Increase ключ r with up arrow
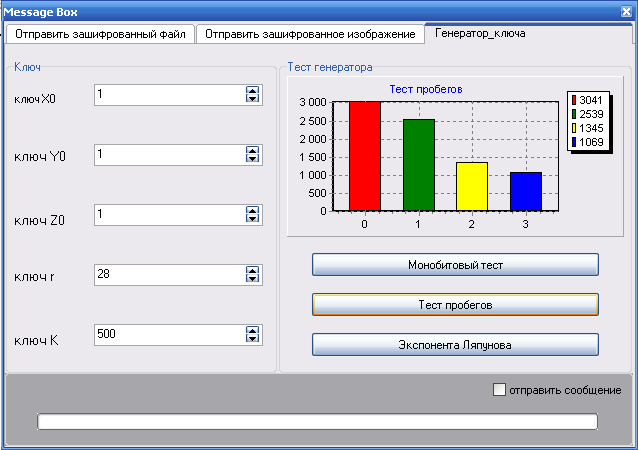 pyautogui.click(x=252, y=271)
